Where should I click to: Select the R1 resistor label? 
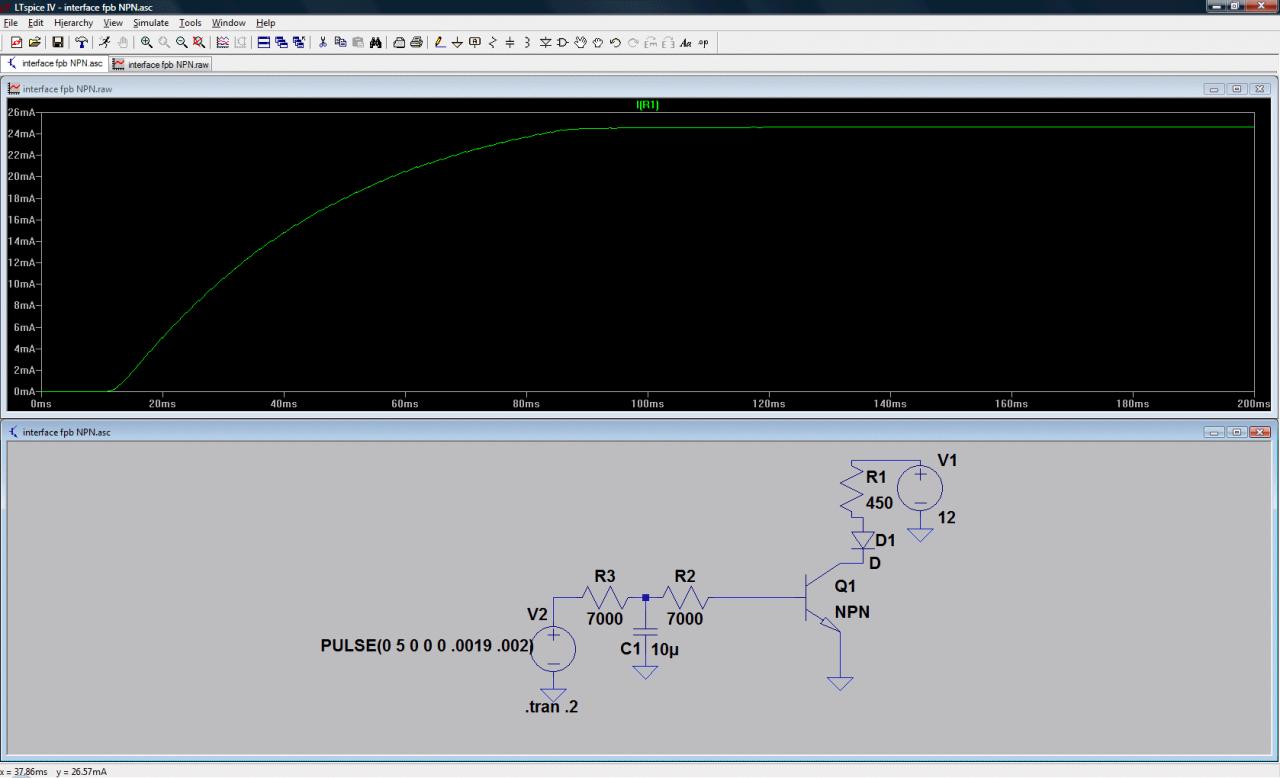[x=877, y=478]
